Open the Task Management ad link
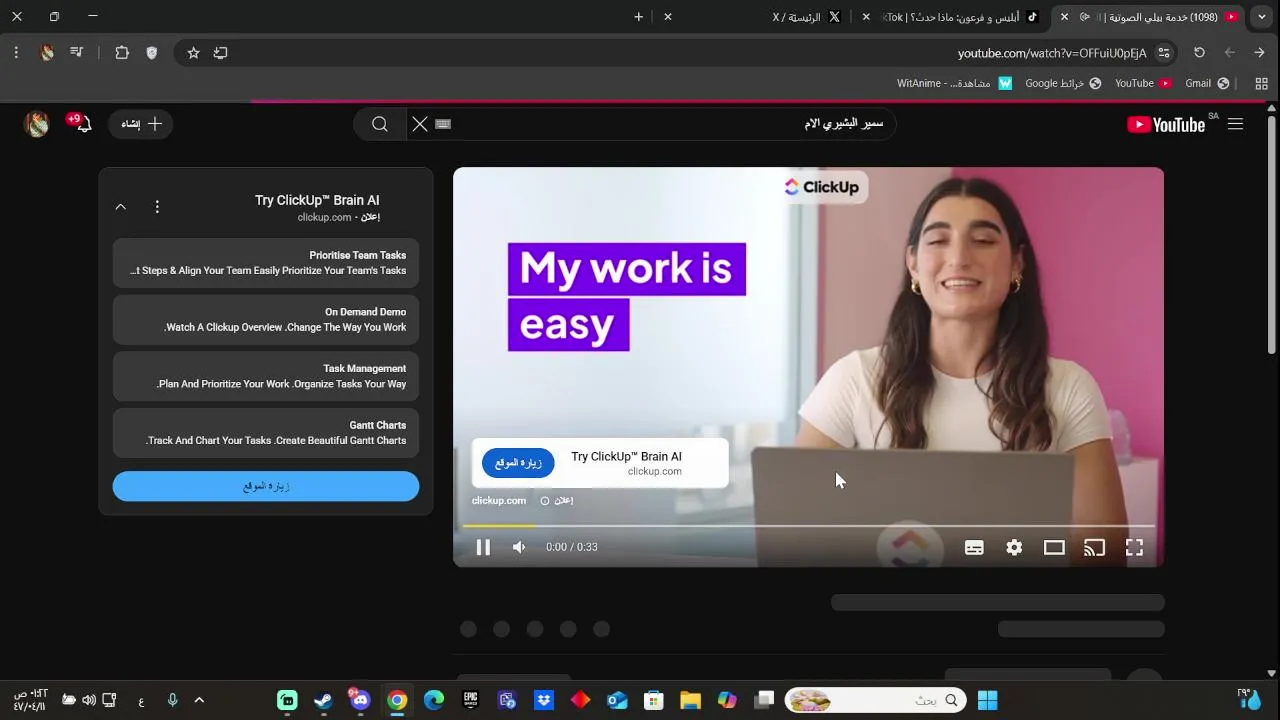The height and width of the screenshot is (720, 1280). click(266, 376)
